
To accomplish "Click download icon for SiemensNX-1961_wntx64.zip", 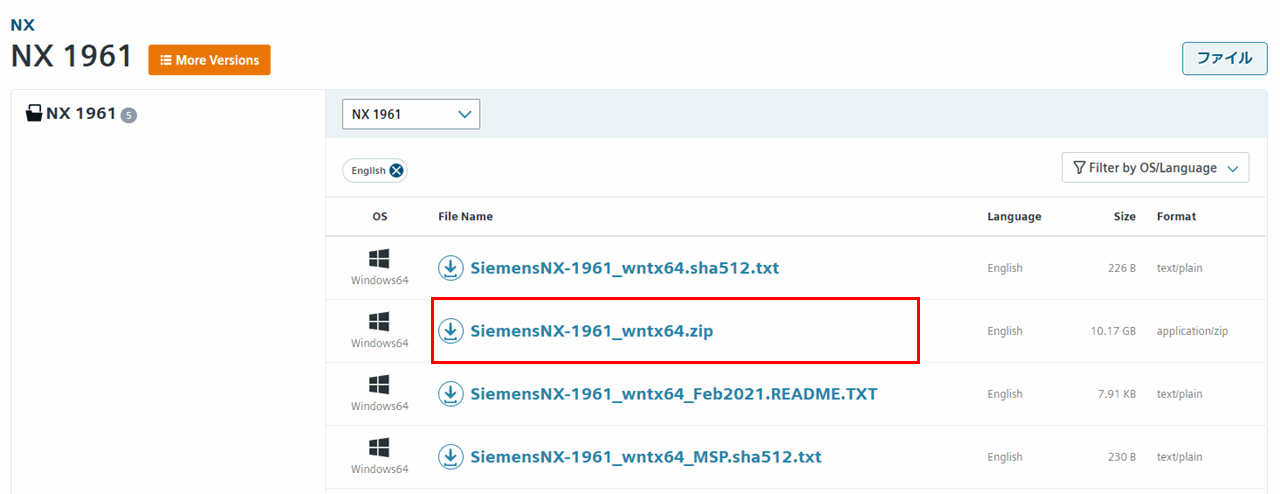I will point(451,331).
